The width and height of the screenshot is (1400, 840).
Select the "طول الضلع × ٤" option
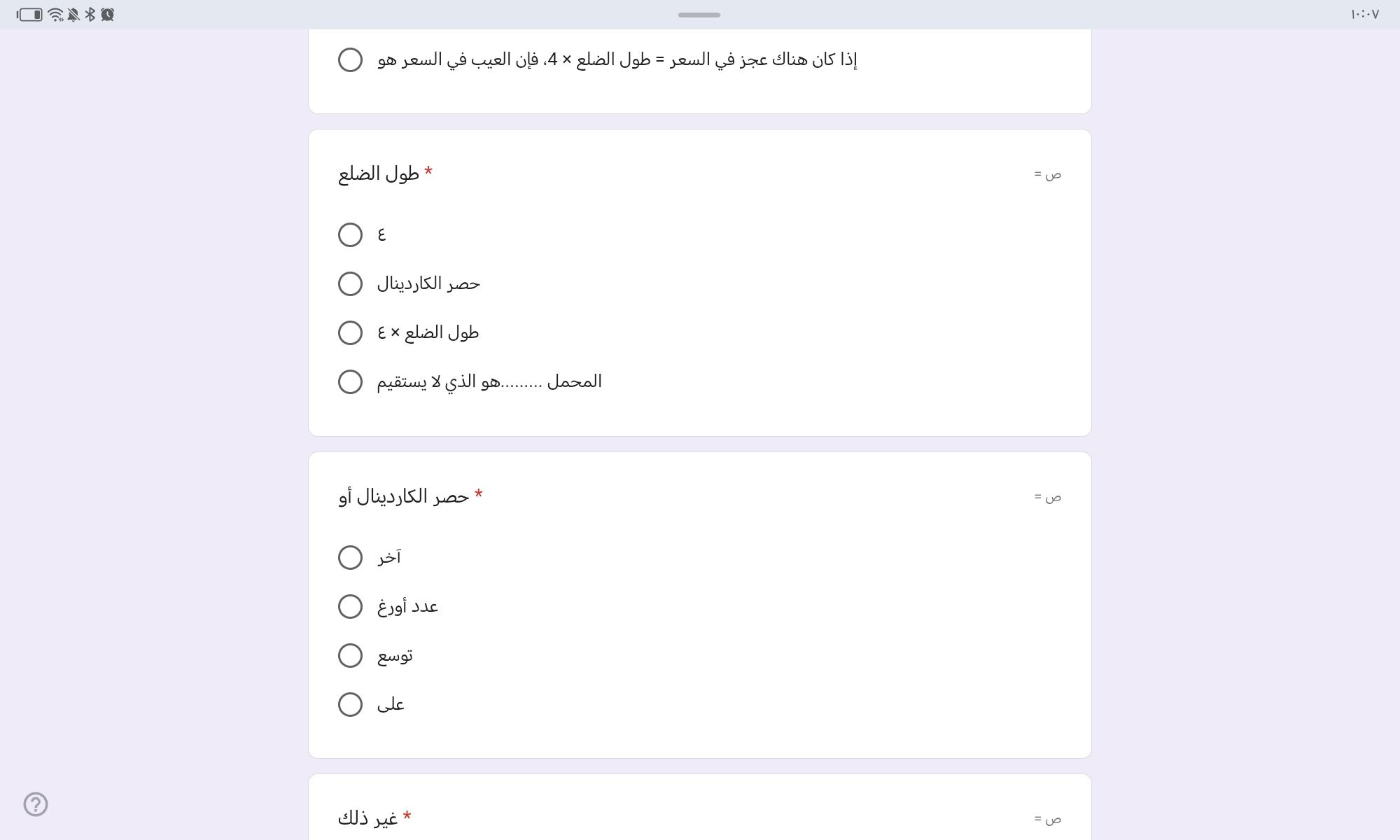350,332
